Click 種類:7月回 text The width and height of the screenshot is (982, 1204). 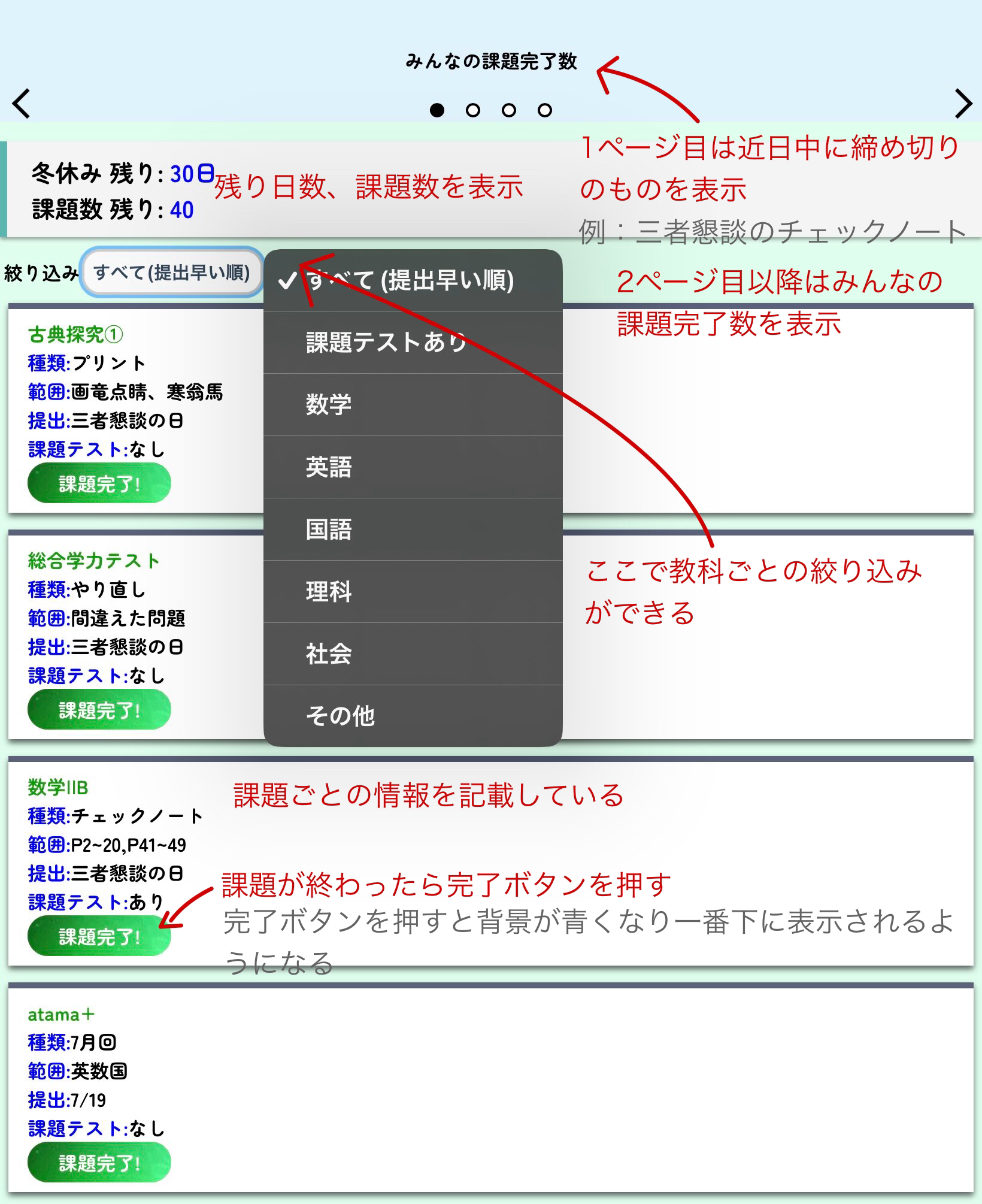pyautogui.click(x=72, y=1042)
